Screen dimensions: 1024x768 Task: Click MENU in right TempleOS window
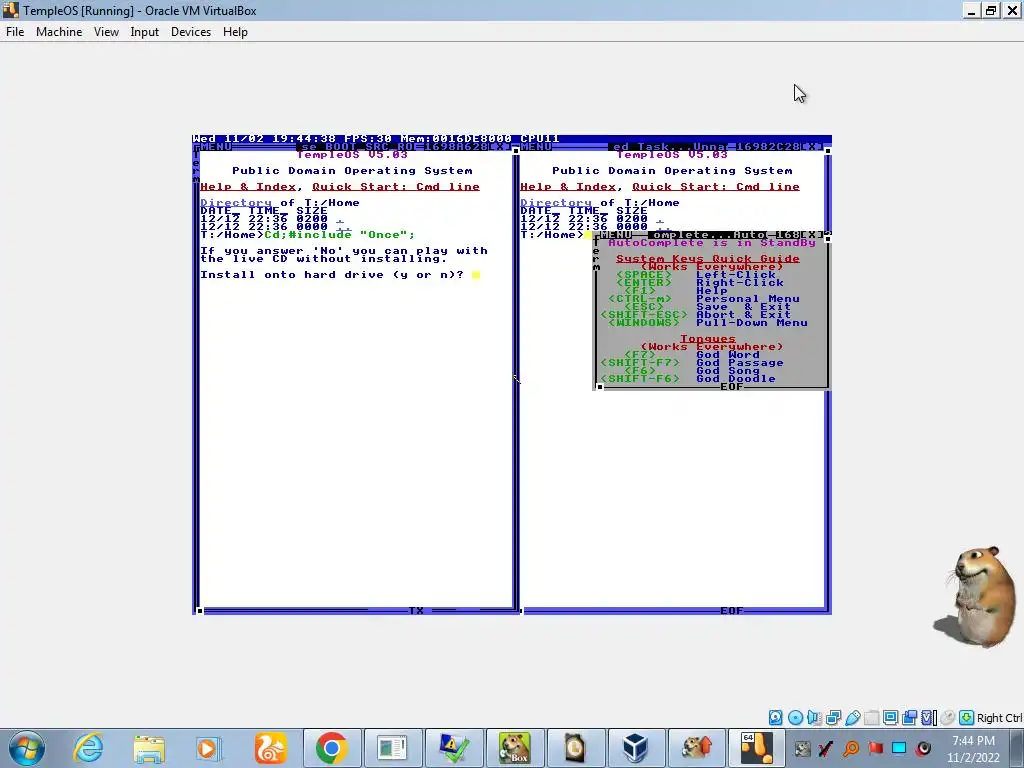[x=536, y=147]
